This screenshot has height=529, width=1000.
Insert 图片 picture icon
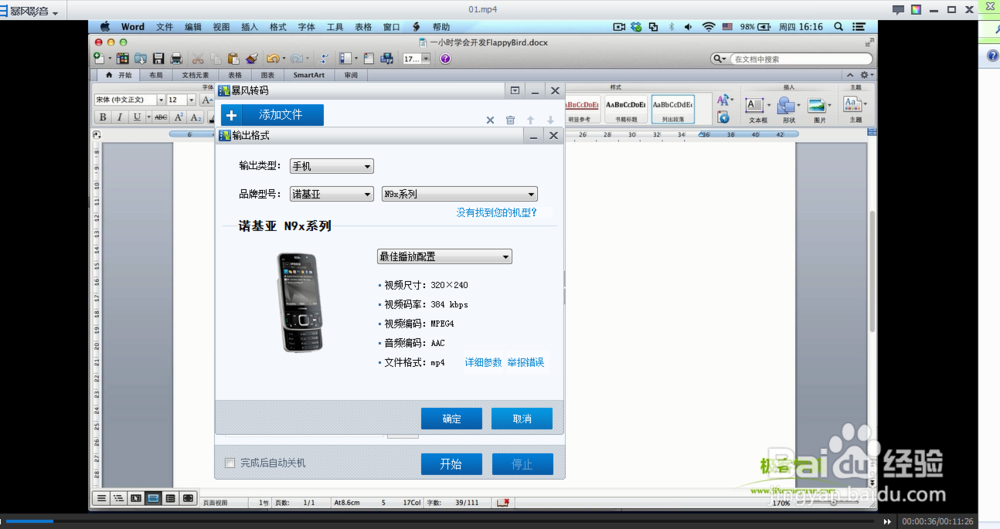[x=816, y=105]
